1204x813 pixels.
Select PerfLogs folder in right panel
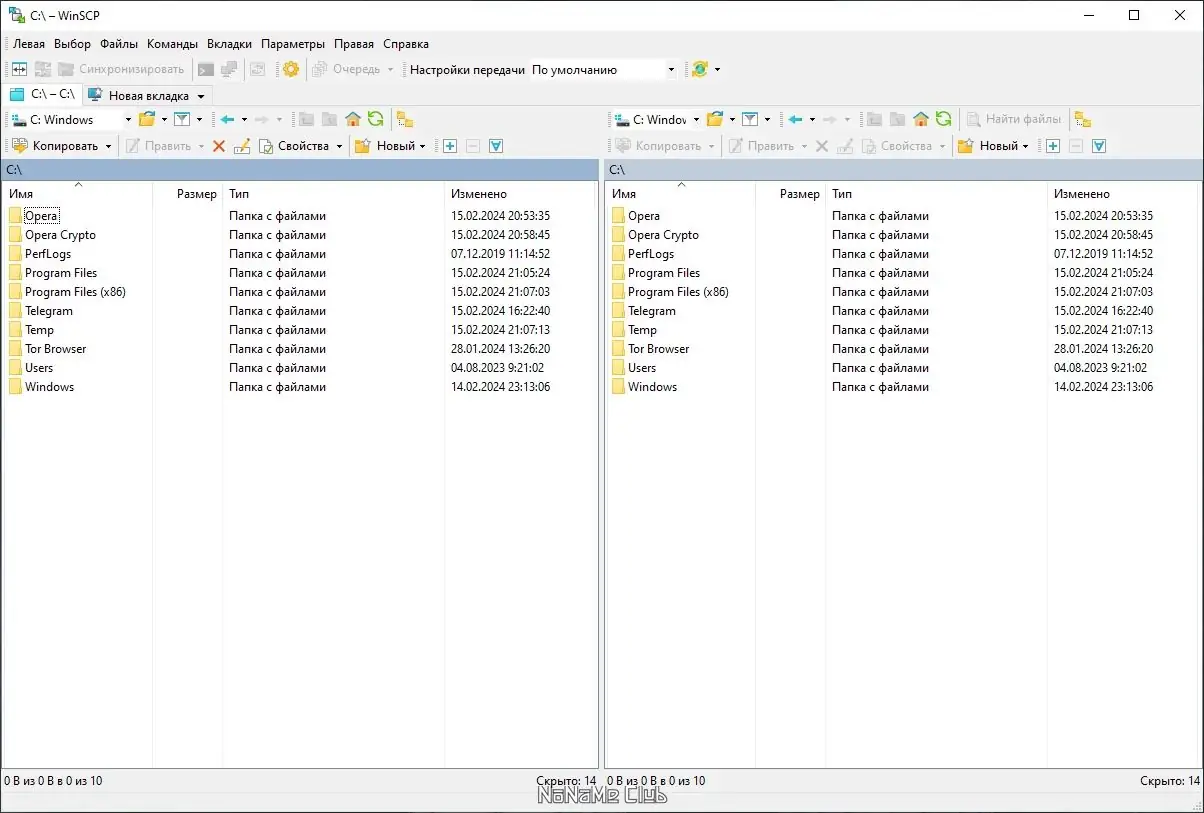pos(651,254)
